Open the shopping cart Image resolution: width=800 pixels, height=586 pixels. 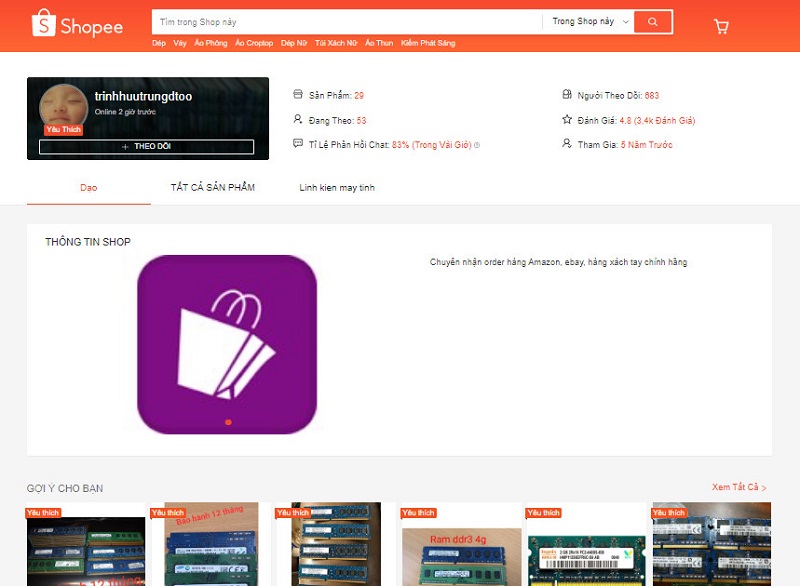721,27
